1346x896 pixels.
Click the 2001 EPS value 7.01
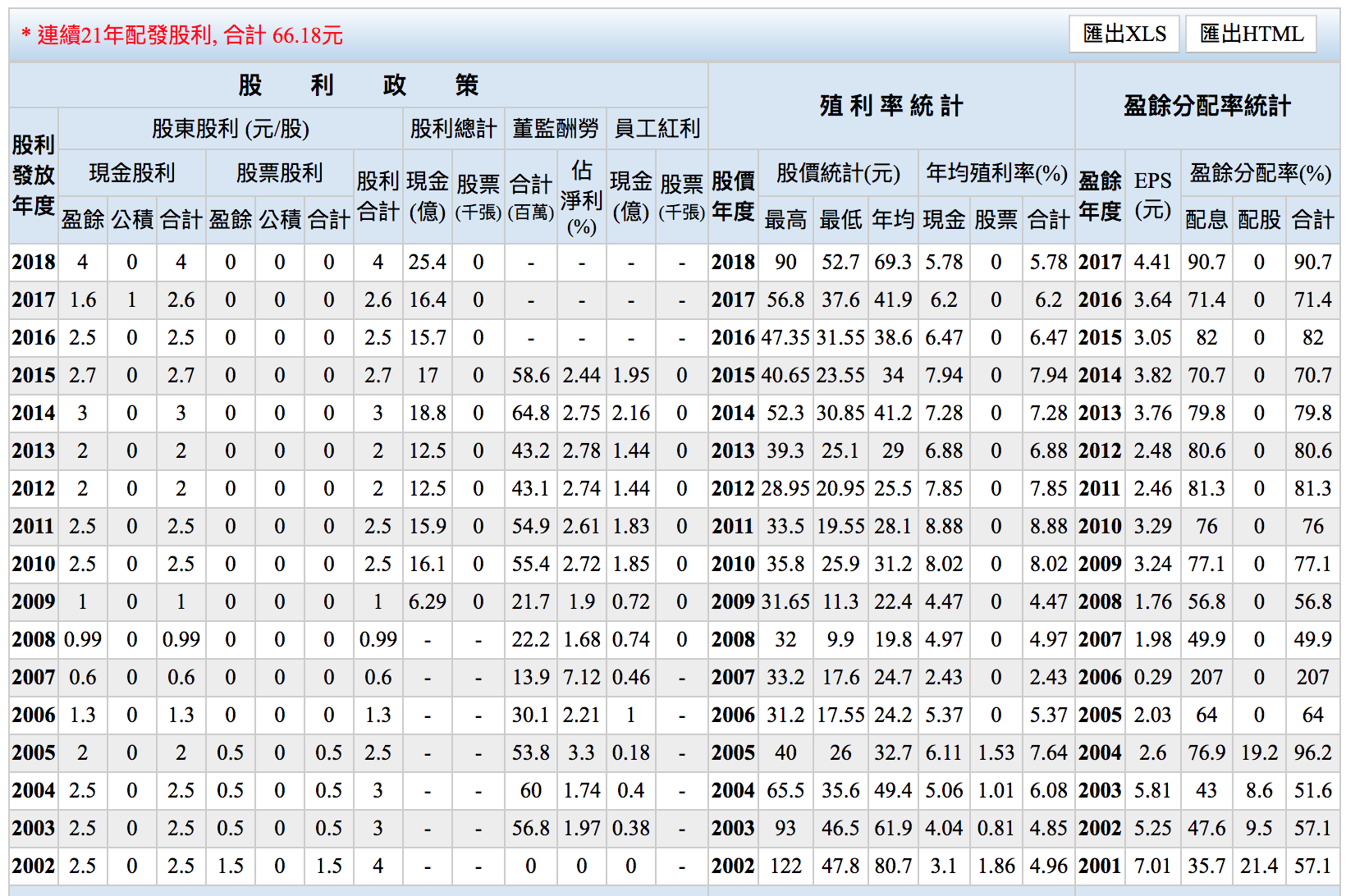click(1152, 866)
